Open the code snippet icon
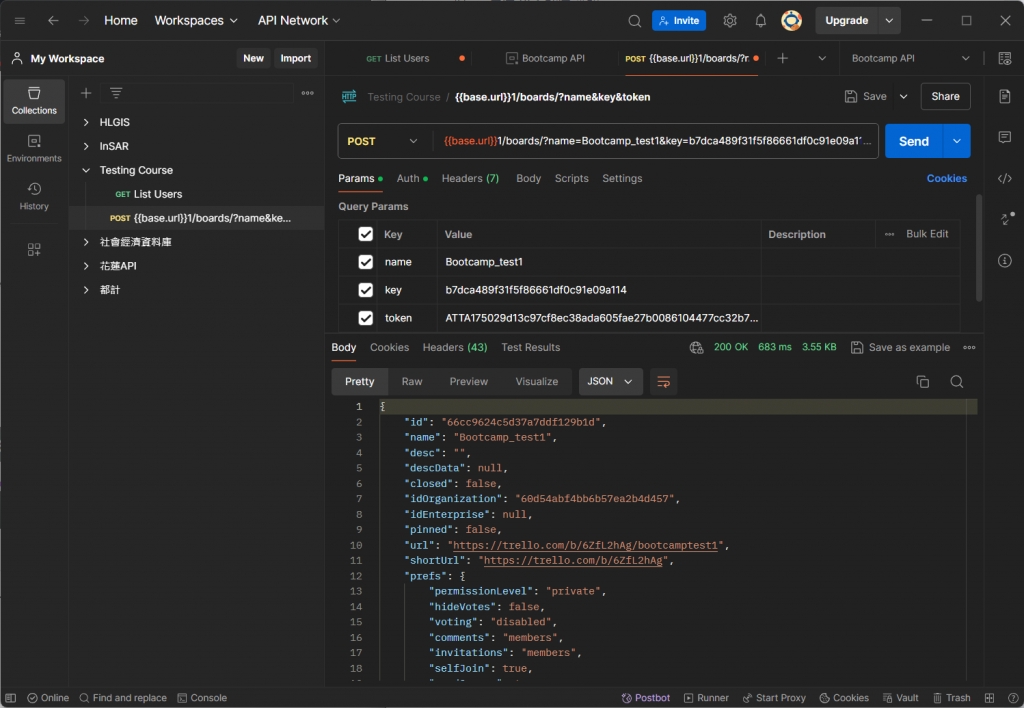The image size is (1024, 708). click(x=1005, y=178)
